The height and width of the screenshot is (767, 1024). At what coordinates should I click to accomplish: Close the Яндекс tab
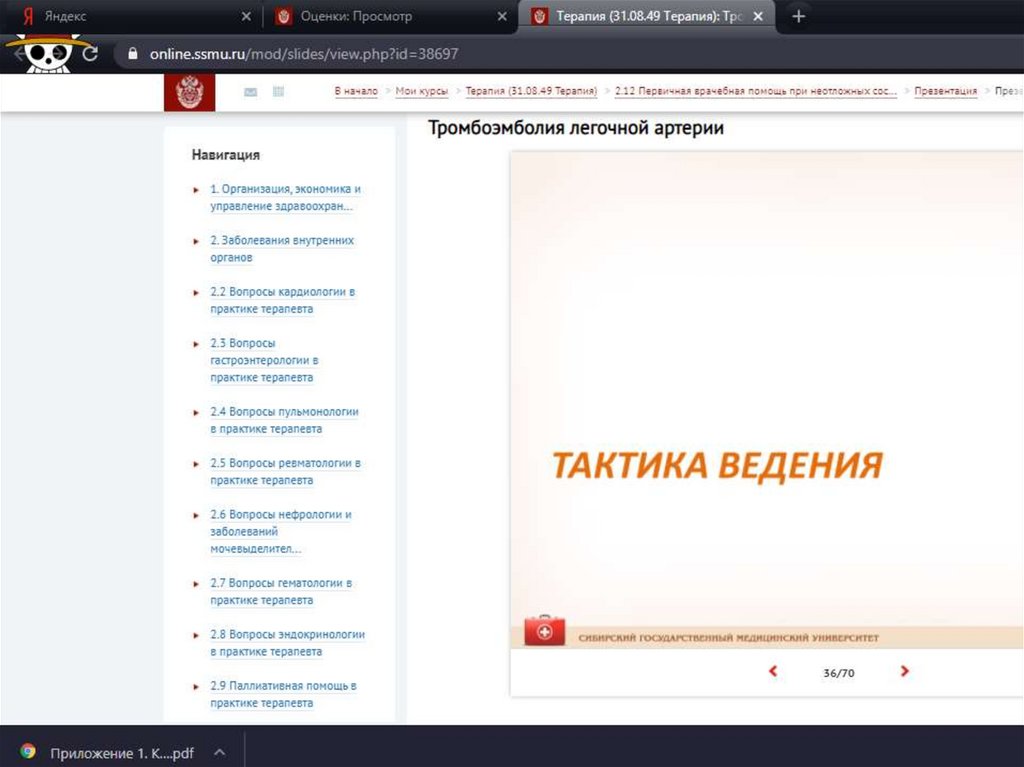pos(246,16)
